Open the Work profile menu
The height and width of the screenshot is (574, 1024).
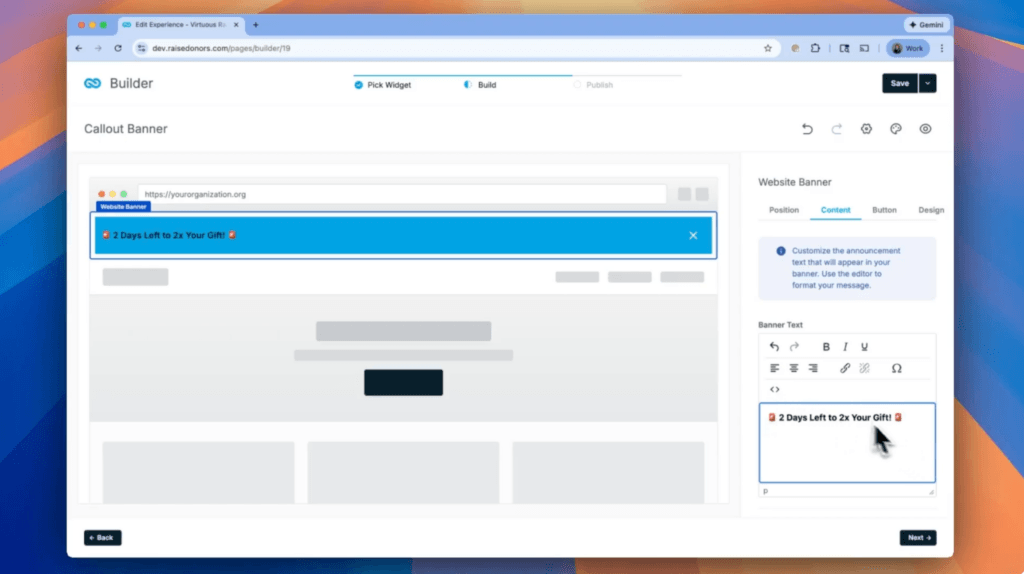pos(908,48)
